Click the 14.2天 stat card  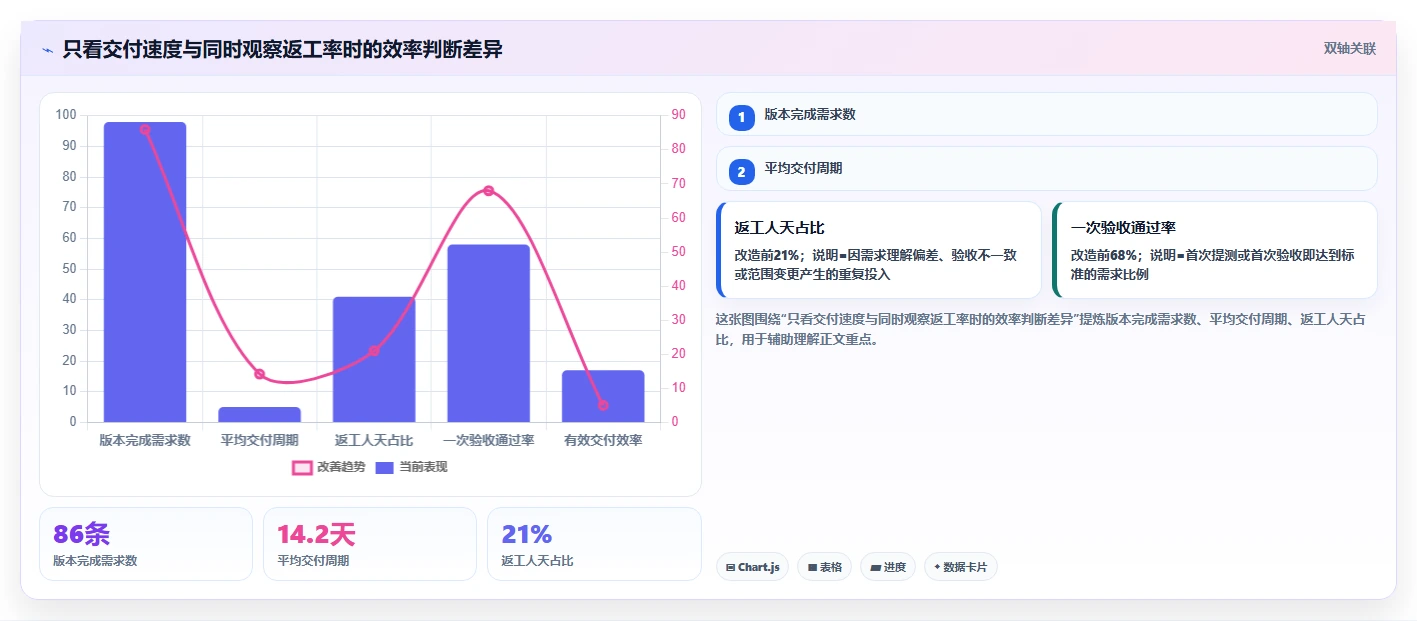point(370,544)
